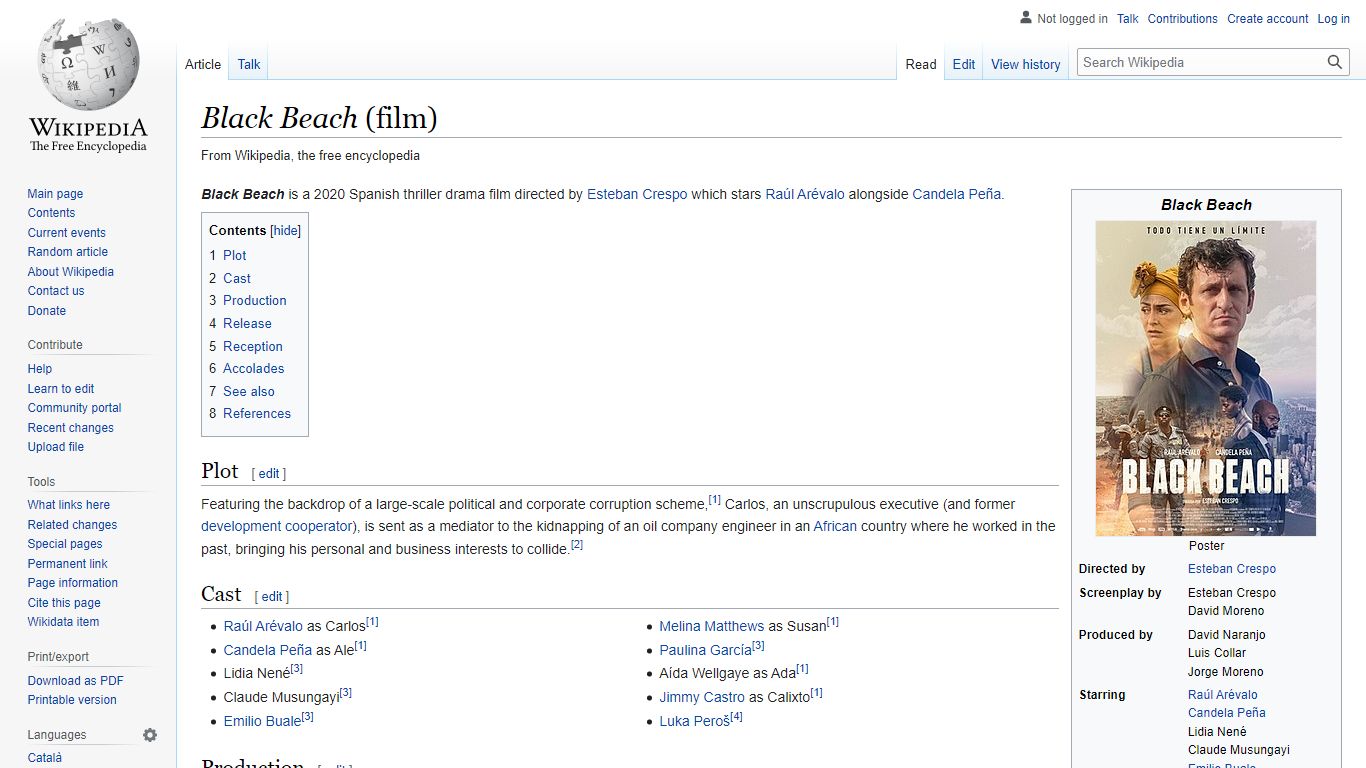Screen dimensions: 1366x768
Task: Open Current events
Action: click(x=66, y=233)
